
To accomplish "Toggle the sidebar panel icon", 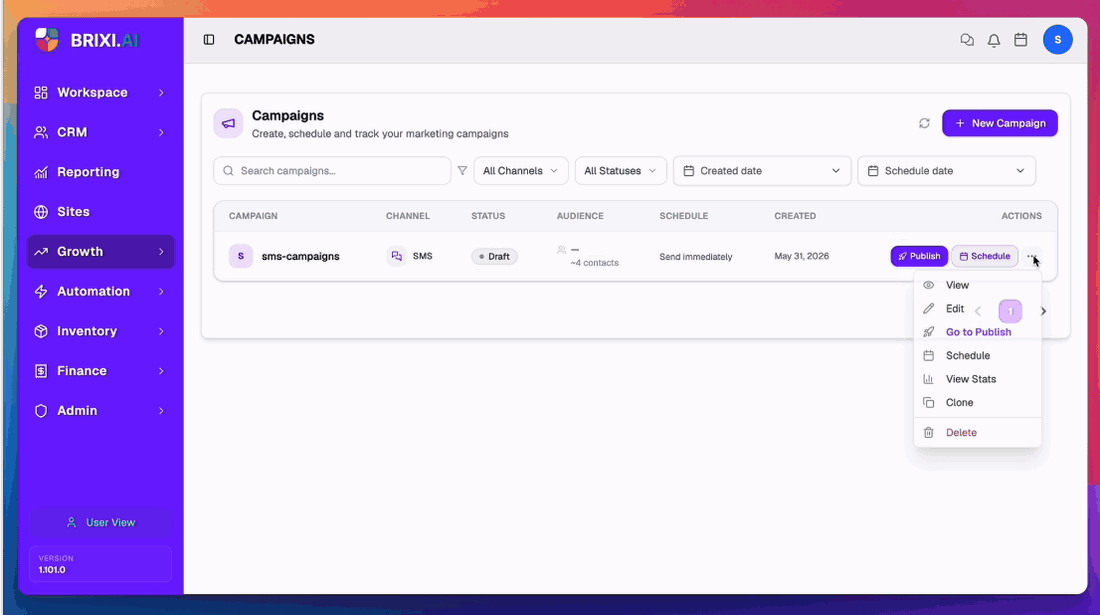I will click(209, 40).
